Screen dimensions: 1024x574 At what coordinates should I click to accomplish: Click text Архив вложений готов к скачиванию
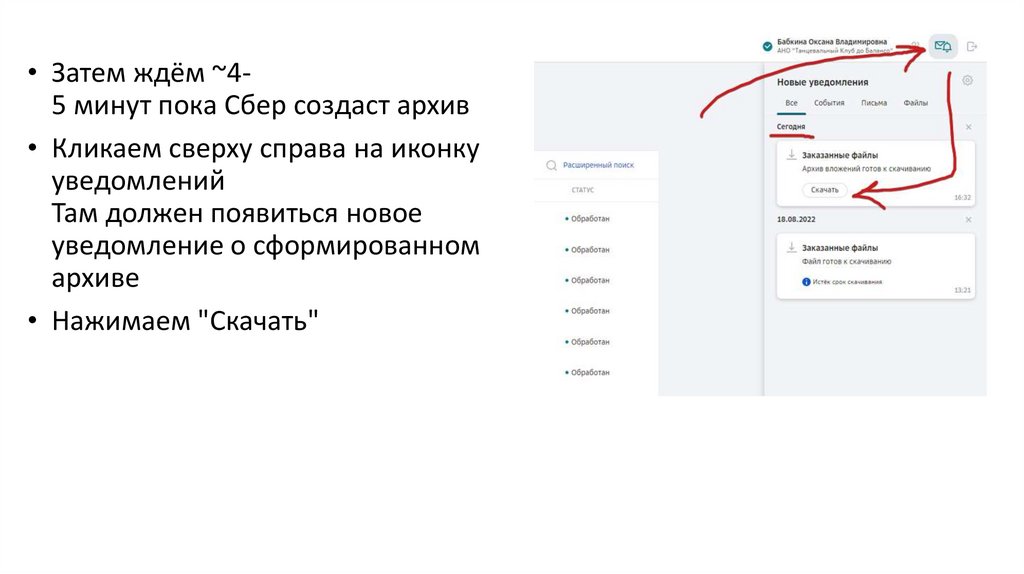[866, 168]
